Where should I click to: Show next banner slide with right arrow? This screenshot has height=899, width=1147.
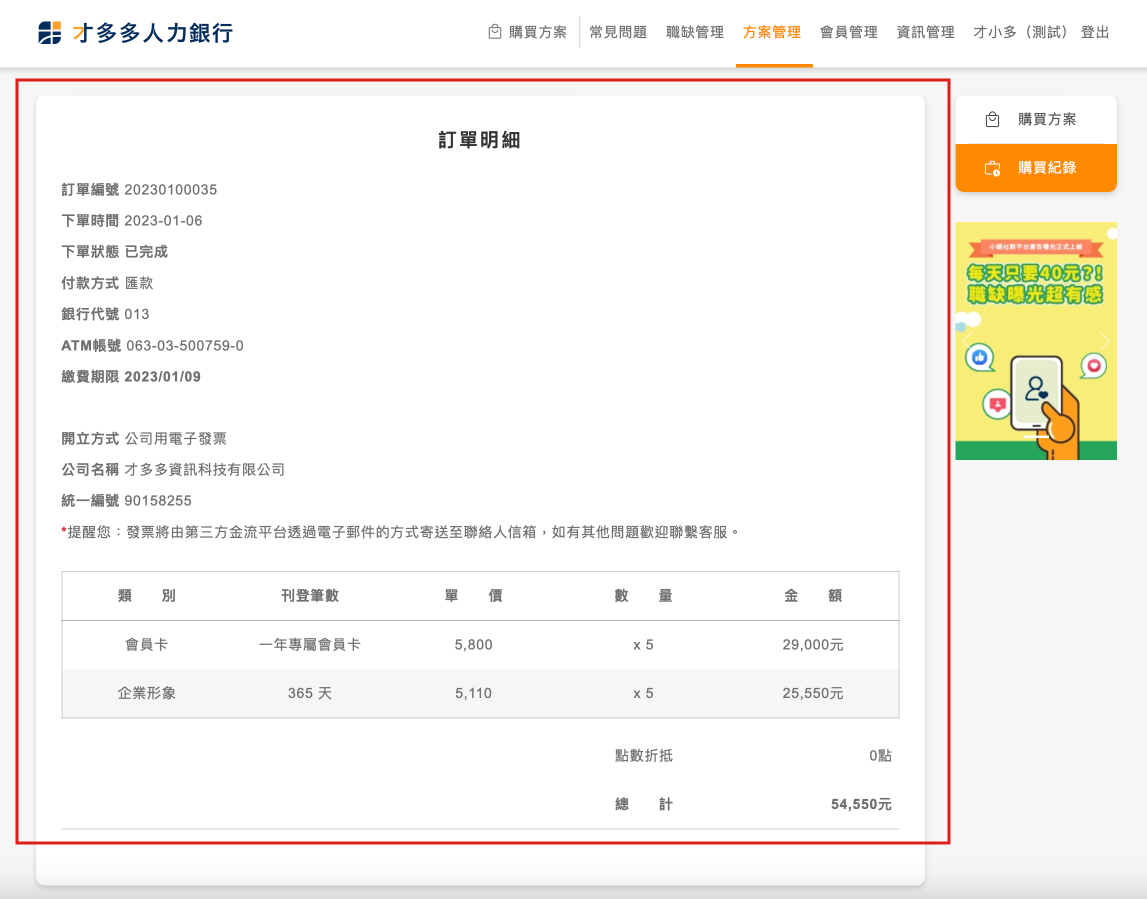click(1104, 342)
